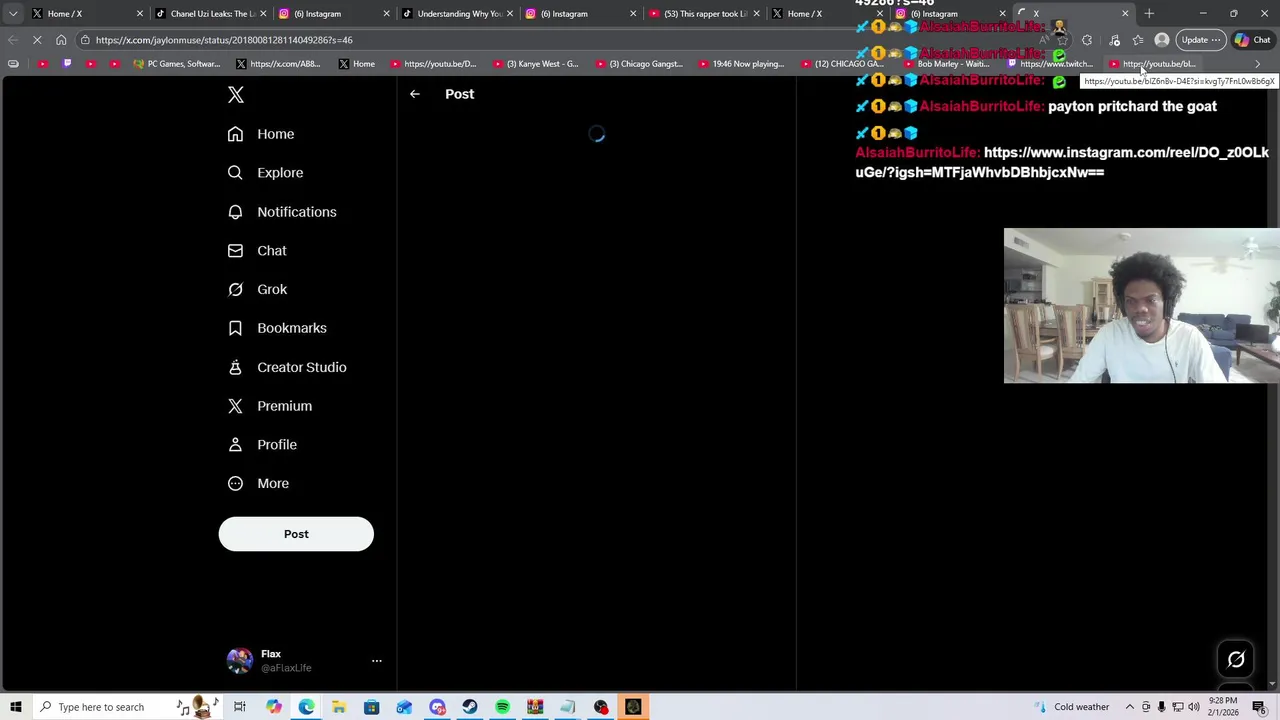Screen dimensions: 1280x720
Task: Open the Copilot Chat button
Action: pyautogui.click(x=1253, y=40)
